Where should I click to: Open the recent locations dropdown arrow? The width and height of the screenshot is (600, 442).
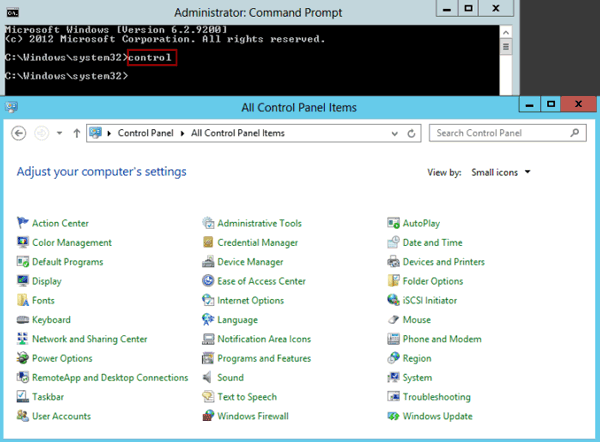pos(59,133)
